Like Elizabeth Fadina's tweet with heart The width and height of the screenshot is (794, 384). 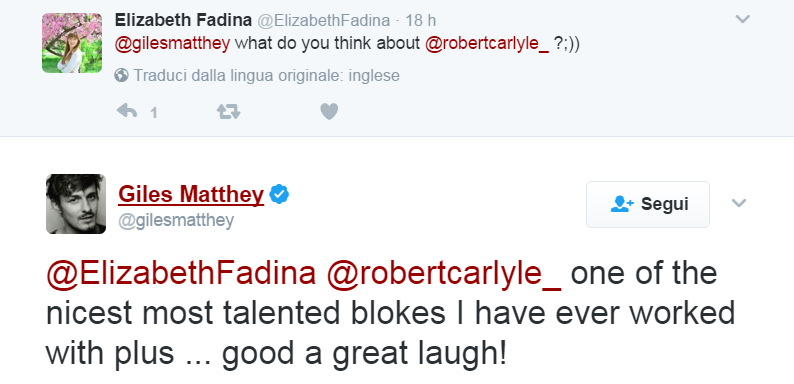[x=329, y=111]
